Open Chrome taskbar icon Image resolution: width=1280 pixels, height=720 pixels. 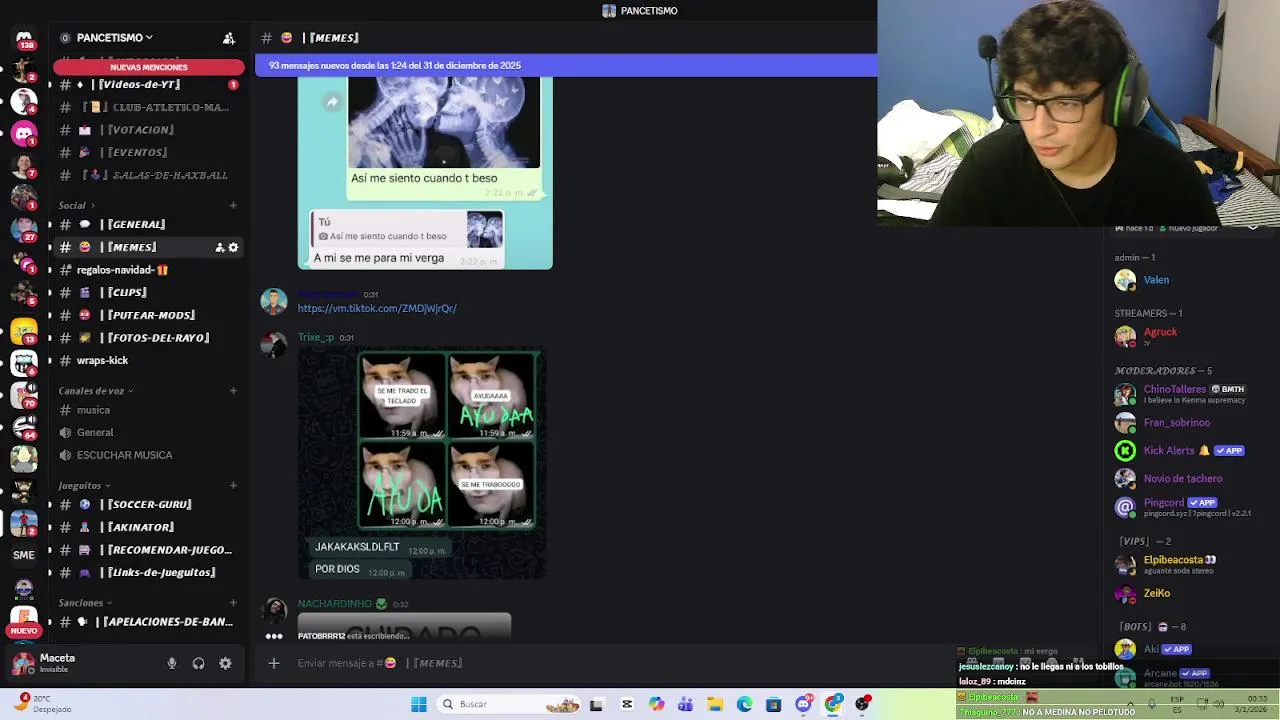(x=832, y=704)
